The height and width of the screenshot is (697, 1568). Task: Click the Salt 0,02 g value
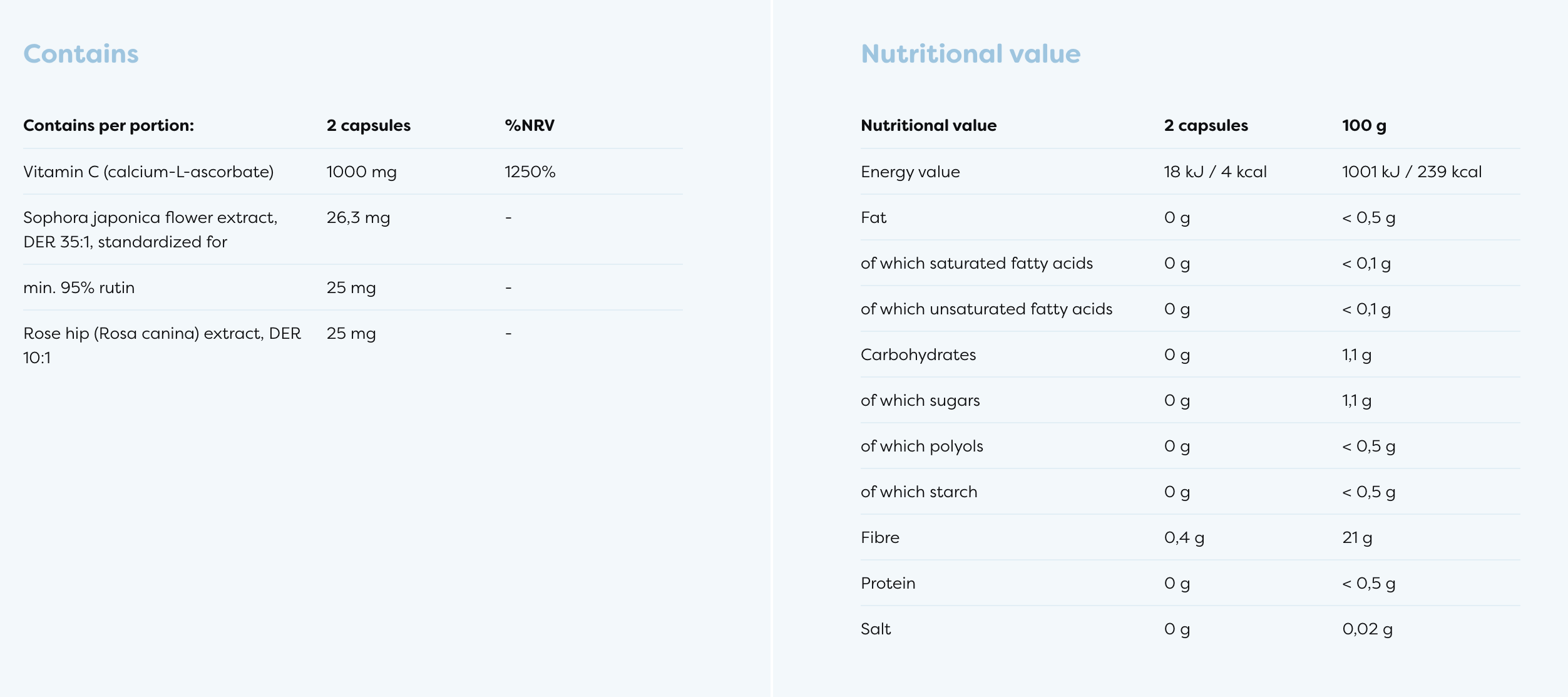(x=1367, y=629)
